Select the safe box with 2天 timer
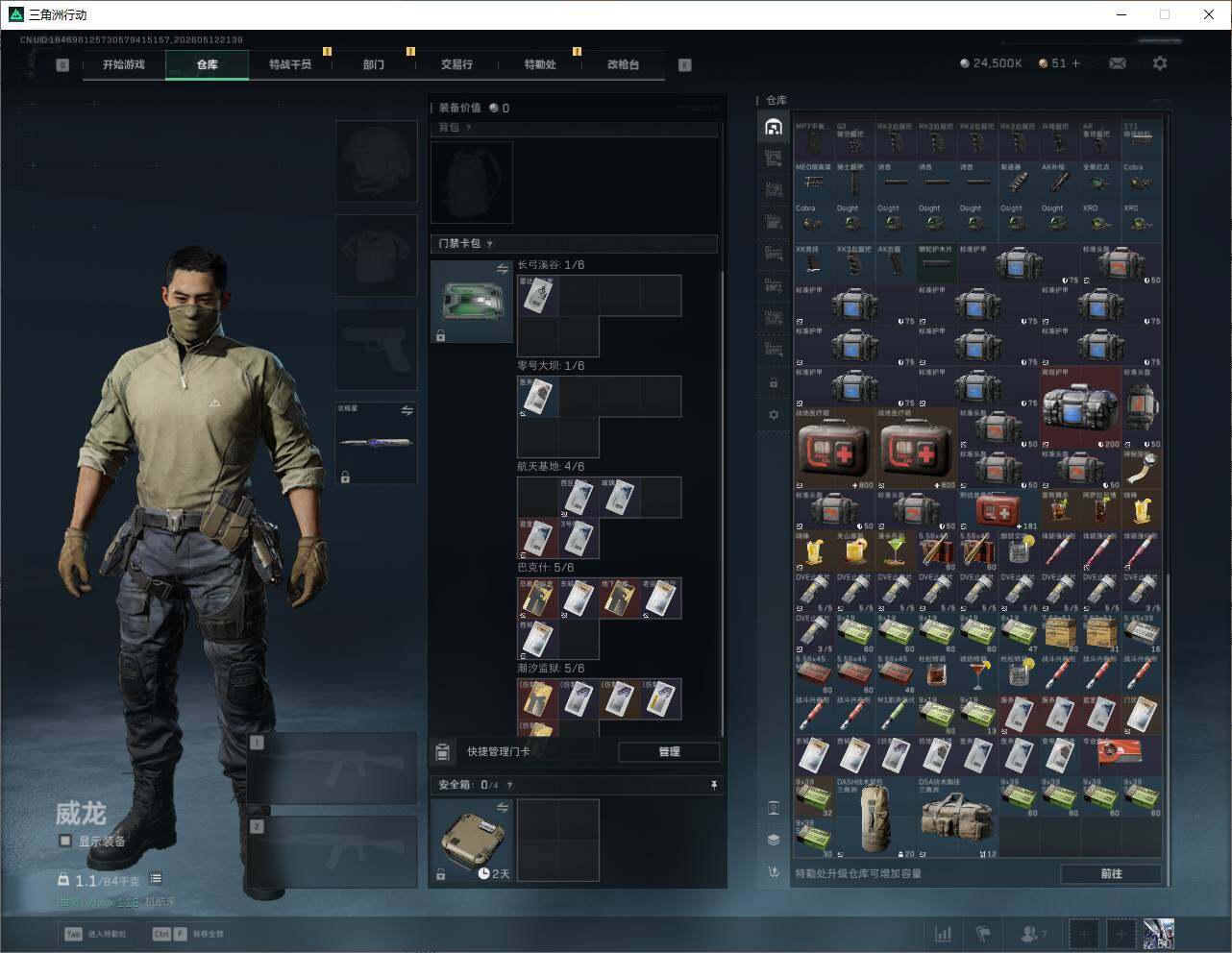This screenshot has width=1232, height=953. pos(472,841)
